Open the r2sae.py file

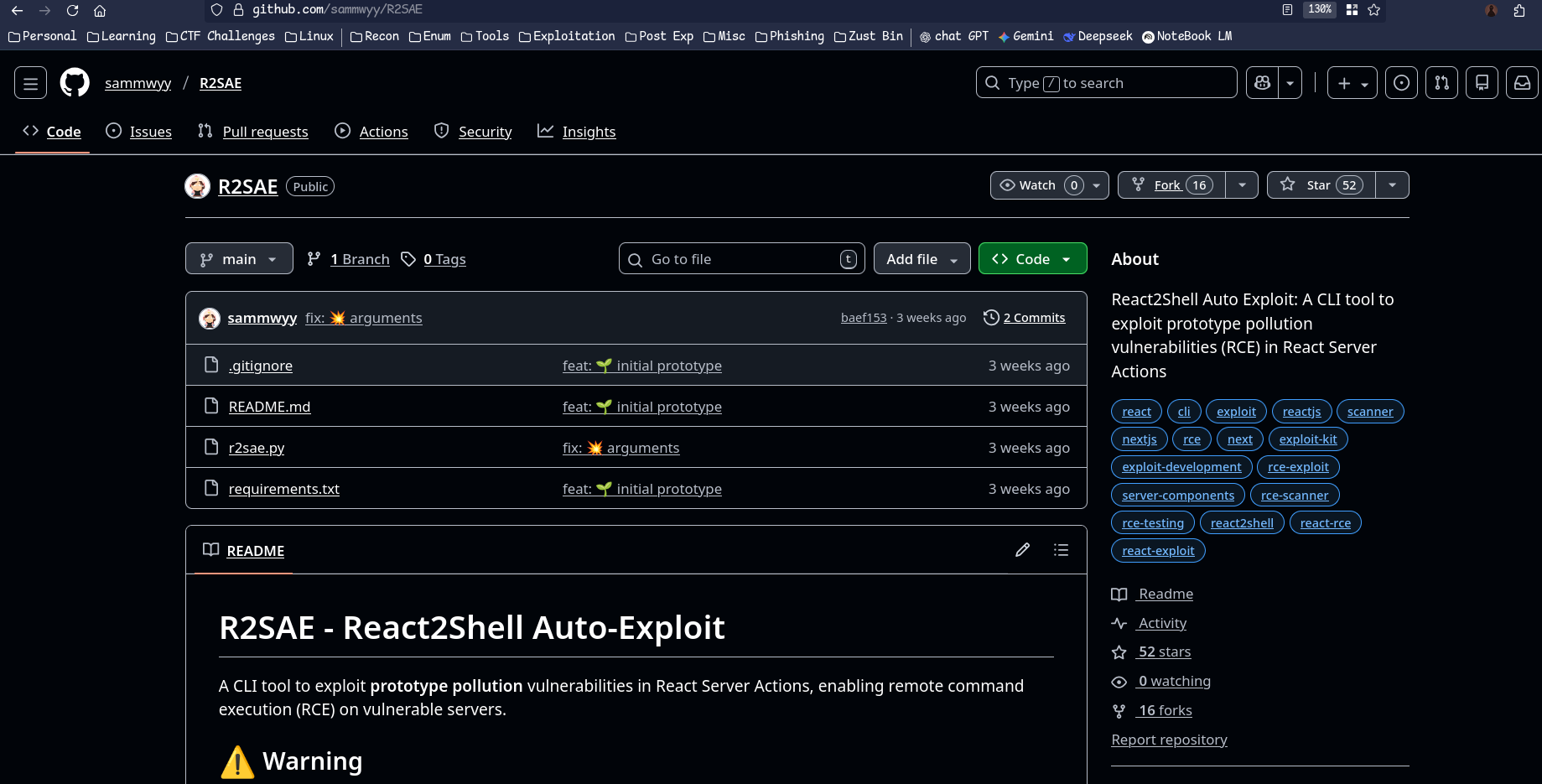click(257, 448)
